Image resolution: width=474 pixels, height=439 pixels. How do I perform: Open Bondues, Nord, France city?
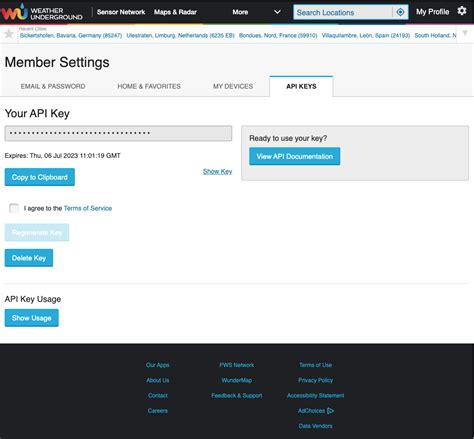click(x=278, y=35)
